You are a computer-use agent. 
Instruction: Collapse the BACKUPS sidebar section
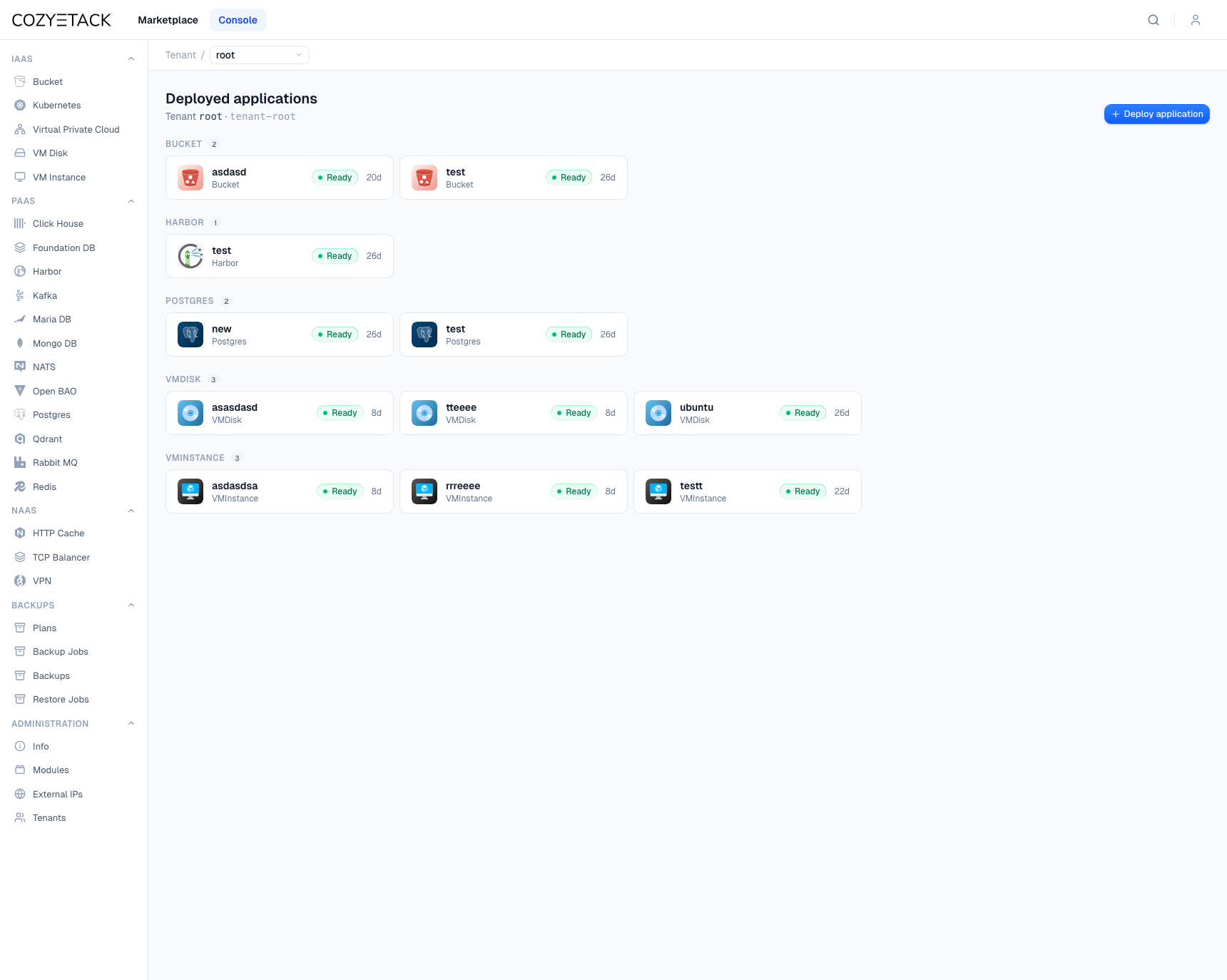point(131,606)
